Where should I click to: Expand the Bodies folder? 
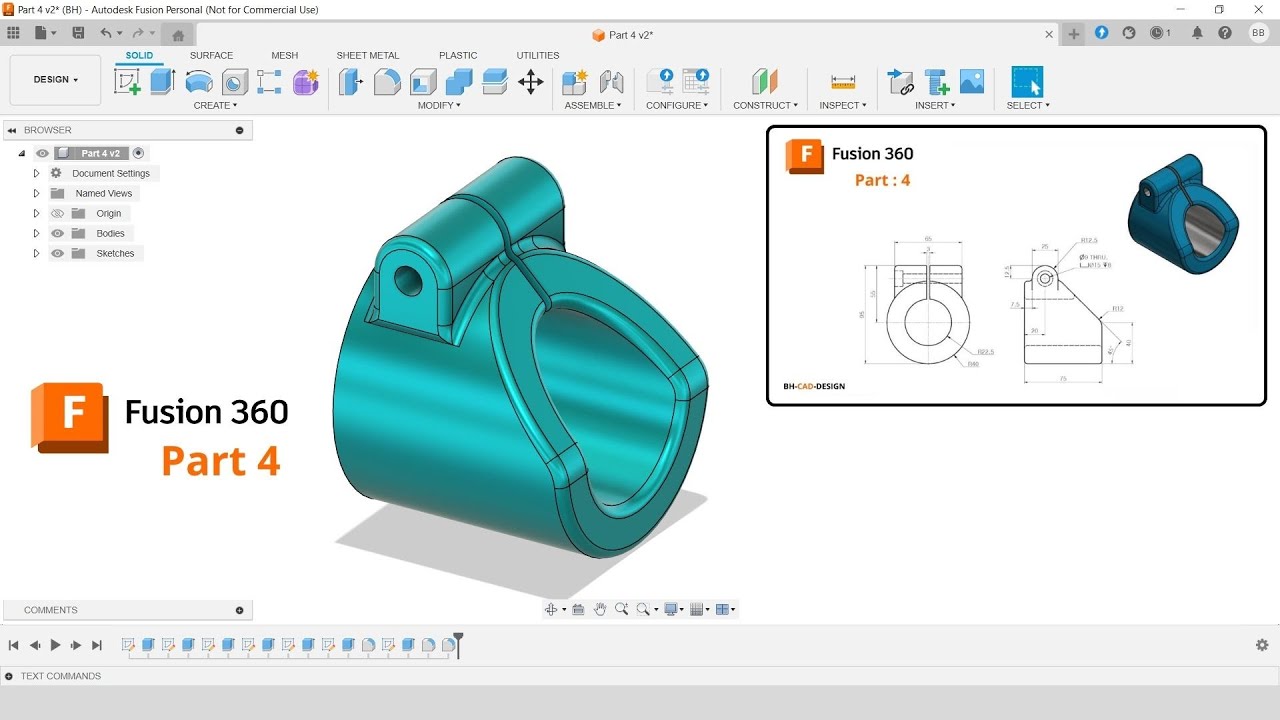(x=36, y=233)
